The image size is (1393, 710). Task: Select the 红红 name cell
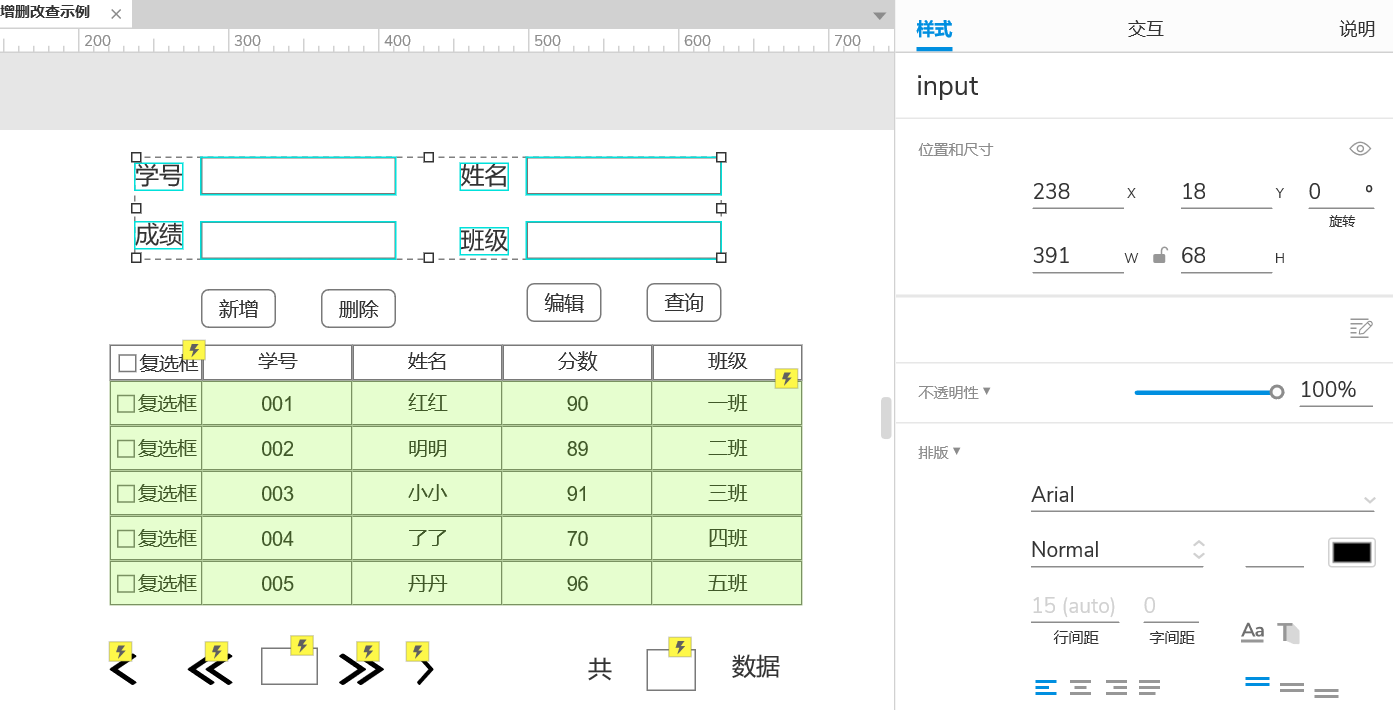[427, 403]
